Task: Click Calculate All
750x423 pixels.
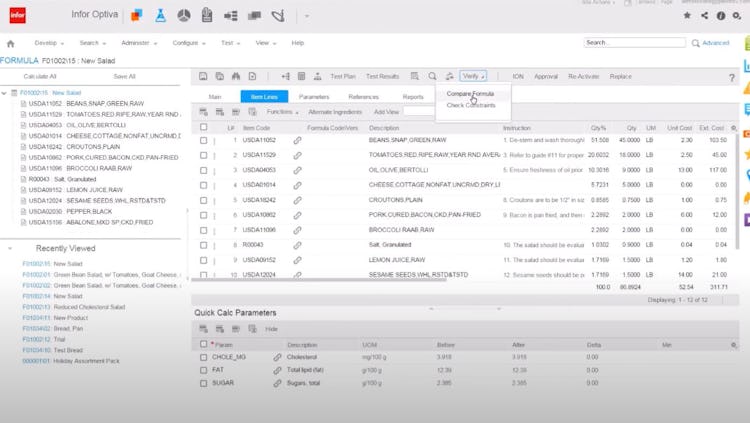Action: point(40,77)
